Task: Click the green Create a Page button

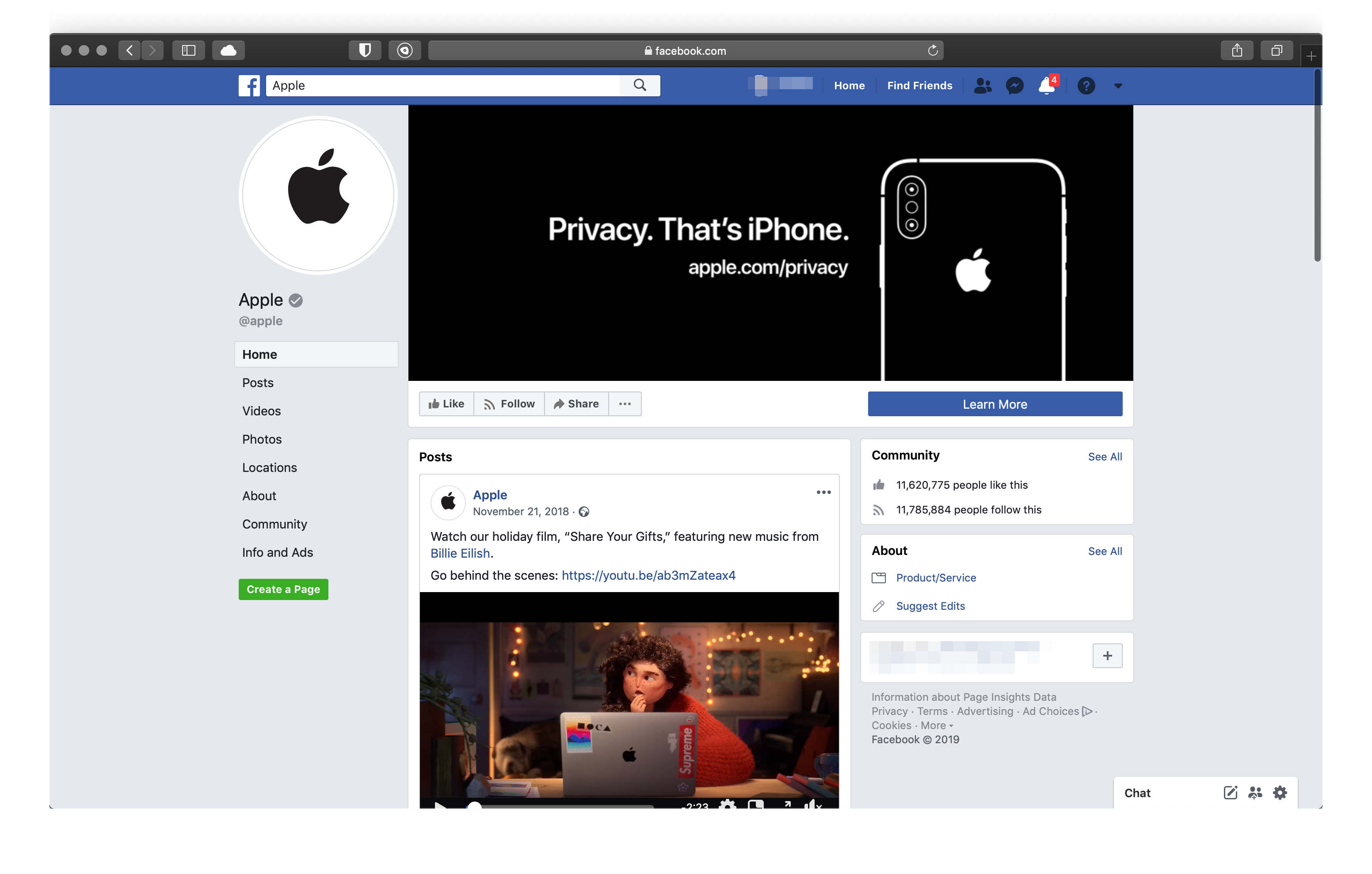Action: pos(283,589)
